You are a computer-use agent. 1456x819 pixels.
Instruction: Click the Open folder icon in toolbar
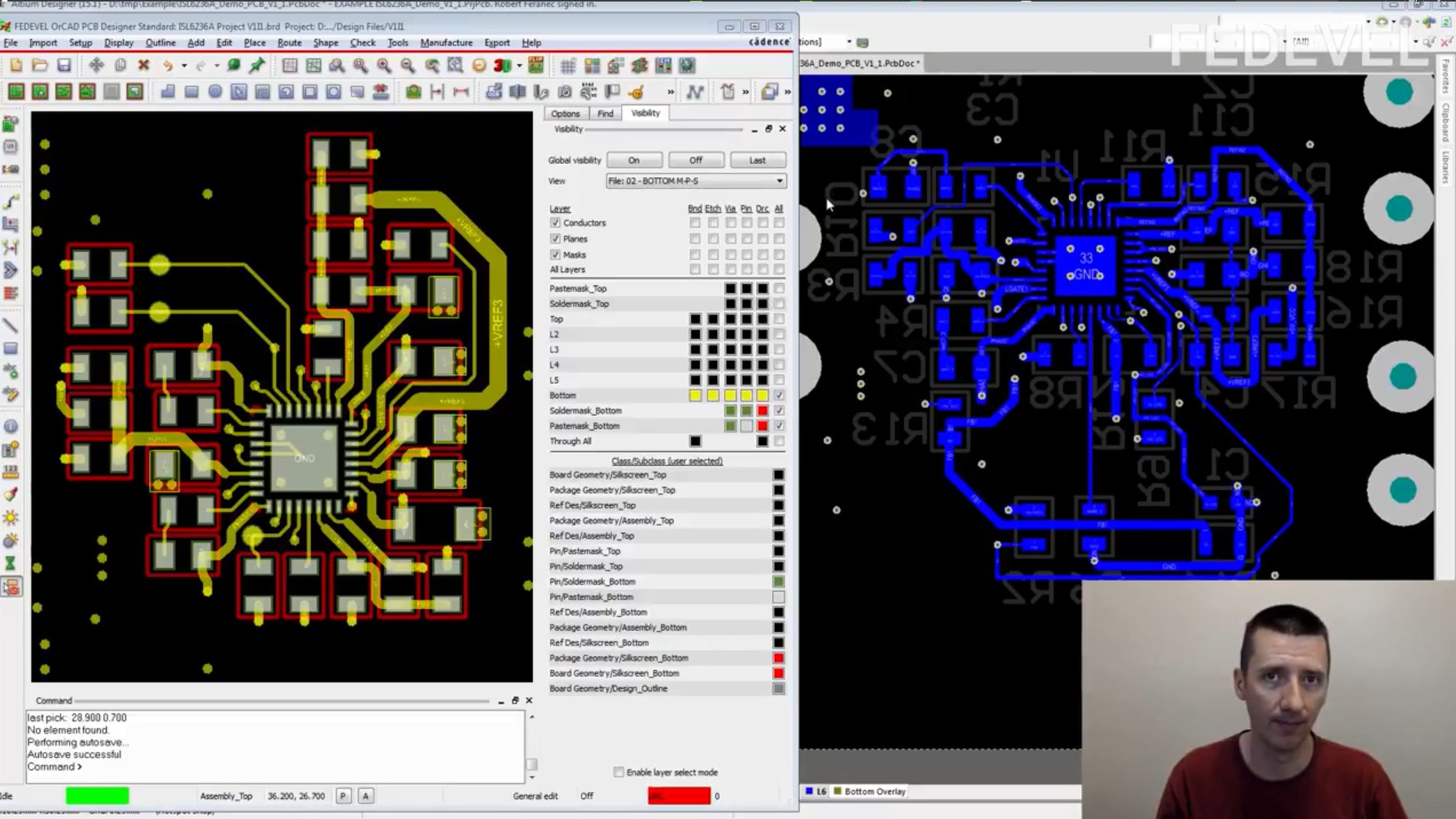[x=40, y=66]
